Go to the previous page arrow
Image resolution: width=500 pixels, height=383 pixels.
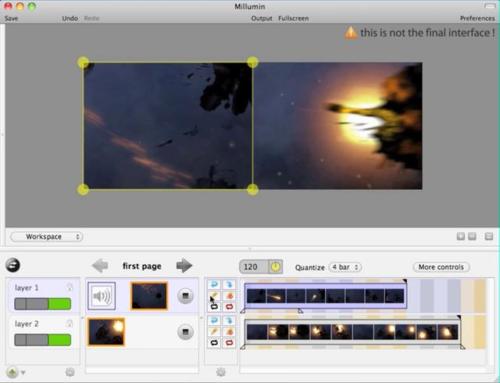point(100,266)
